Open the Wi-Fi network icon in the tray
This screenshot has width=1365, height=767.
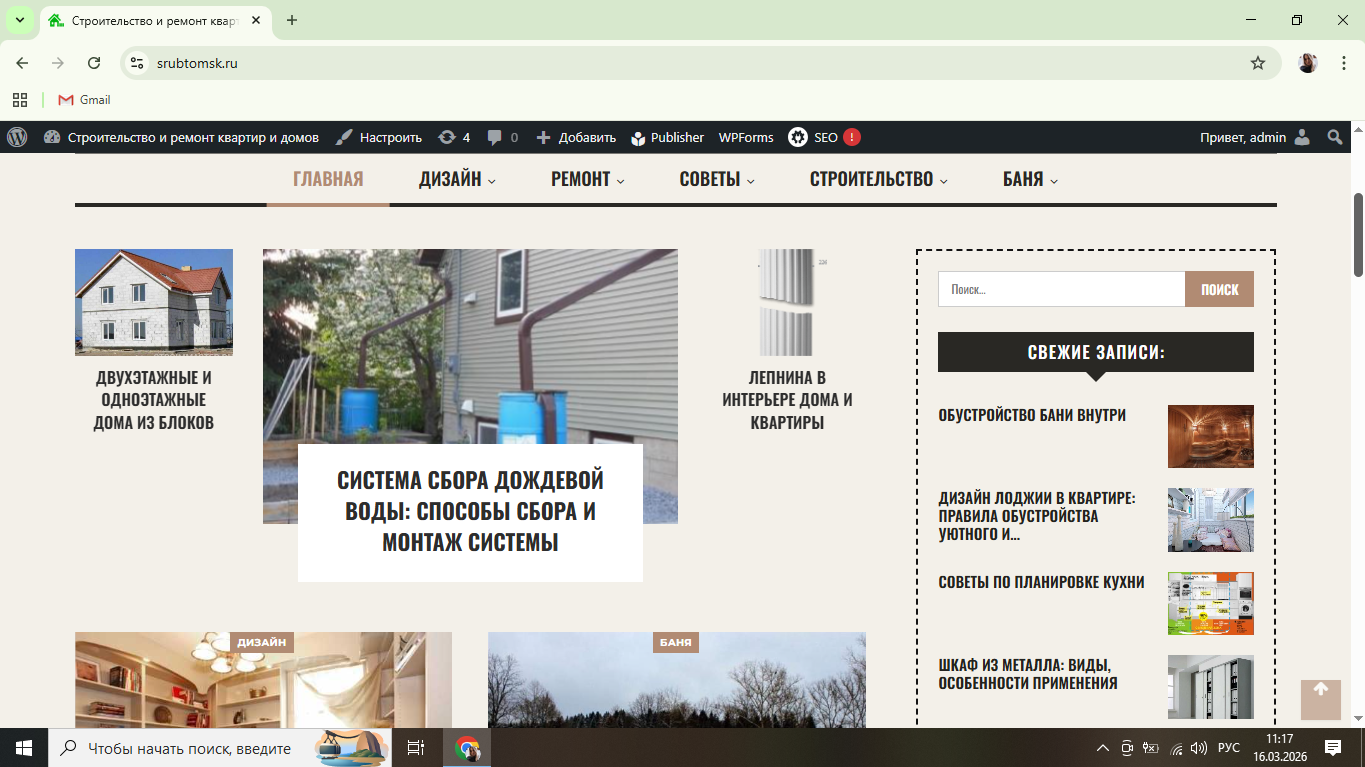1176,748
